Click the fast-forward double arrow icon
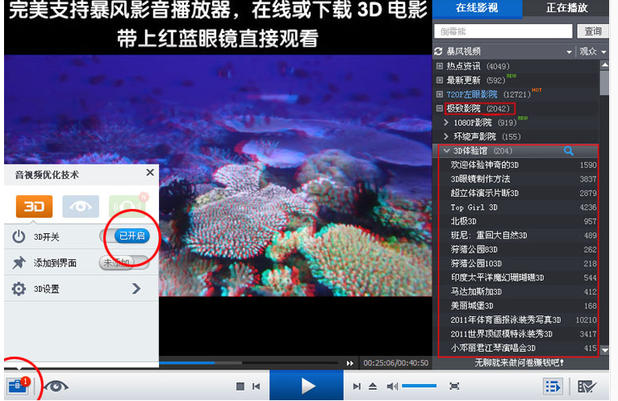Screen dimensions: 618x401 pyautogui.click(x=350, y=363)
